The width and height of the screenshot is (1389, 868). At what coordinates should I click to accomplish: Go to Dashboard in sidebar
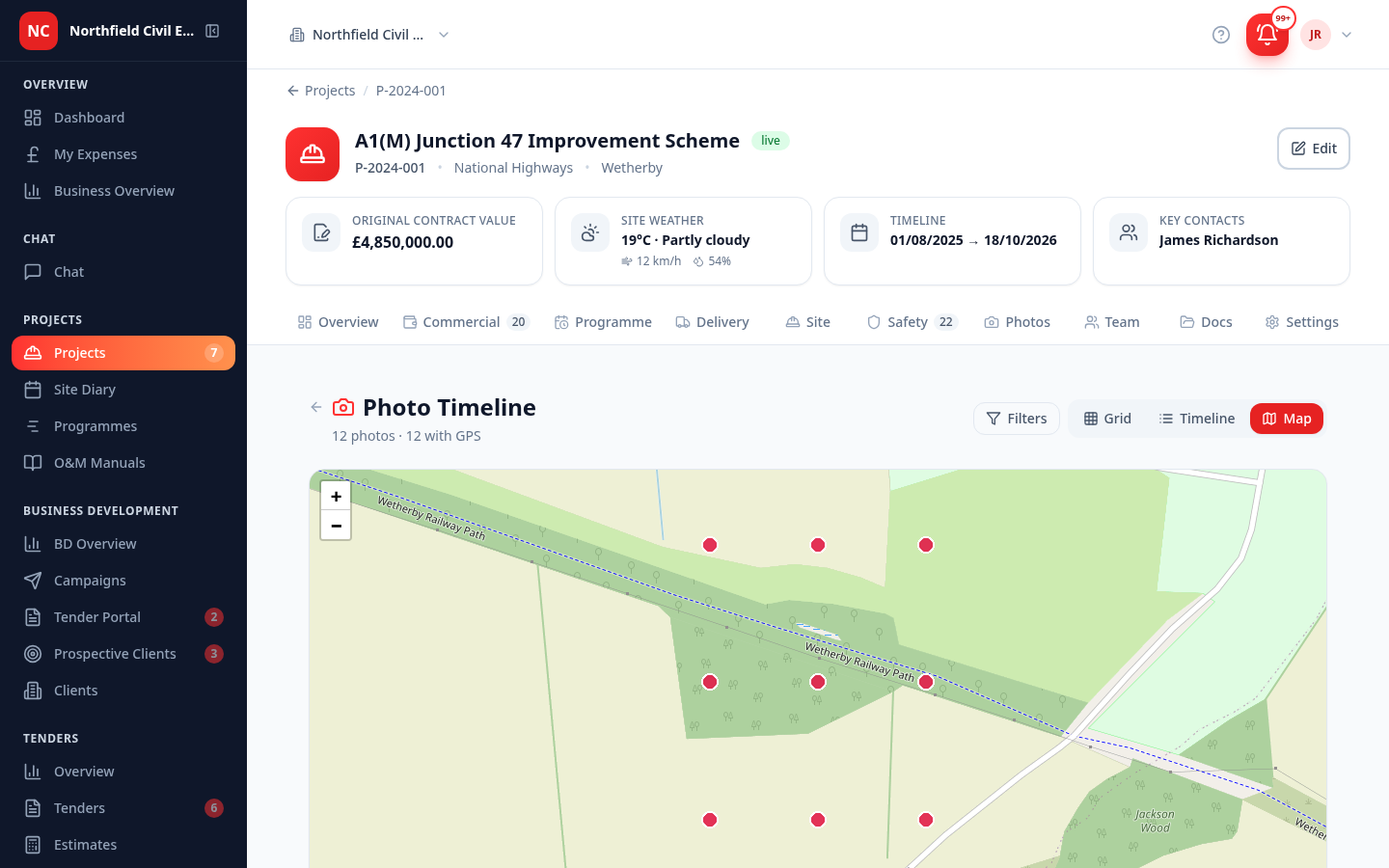(123, 118)
